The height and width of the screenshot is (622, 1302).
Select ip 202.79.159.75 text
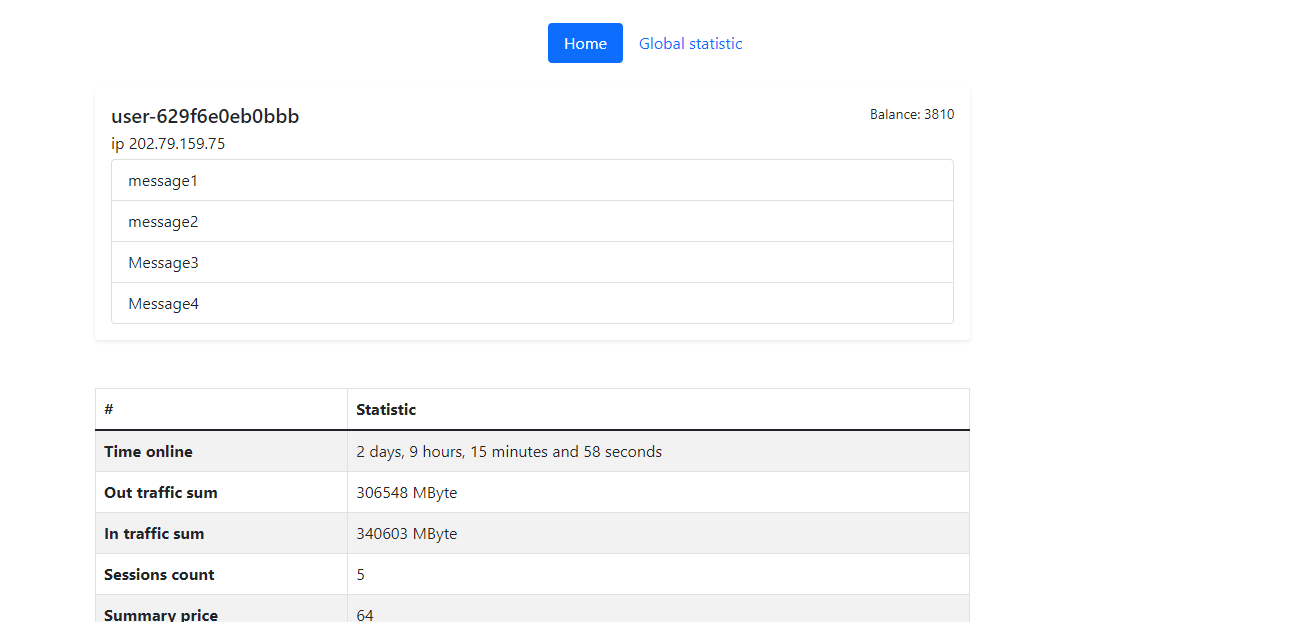(168, 143)
